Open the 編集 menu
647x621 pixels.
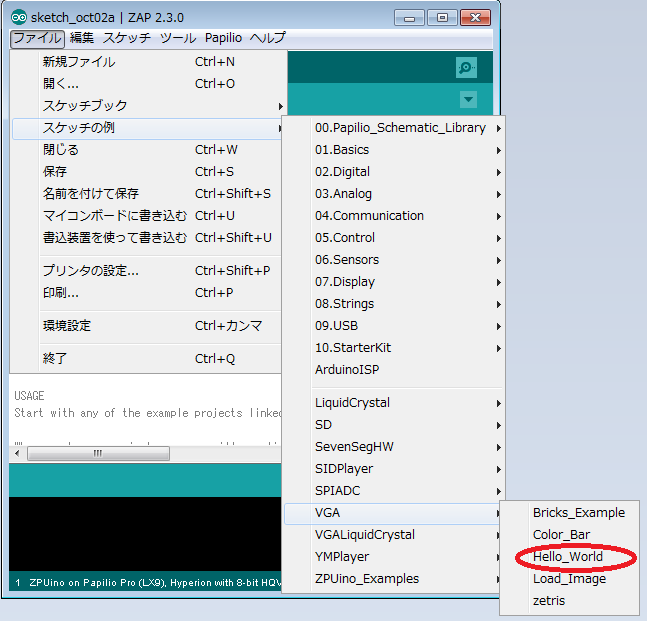(81, 38)
